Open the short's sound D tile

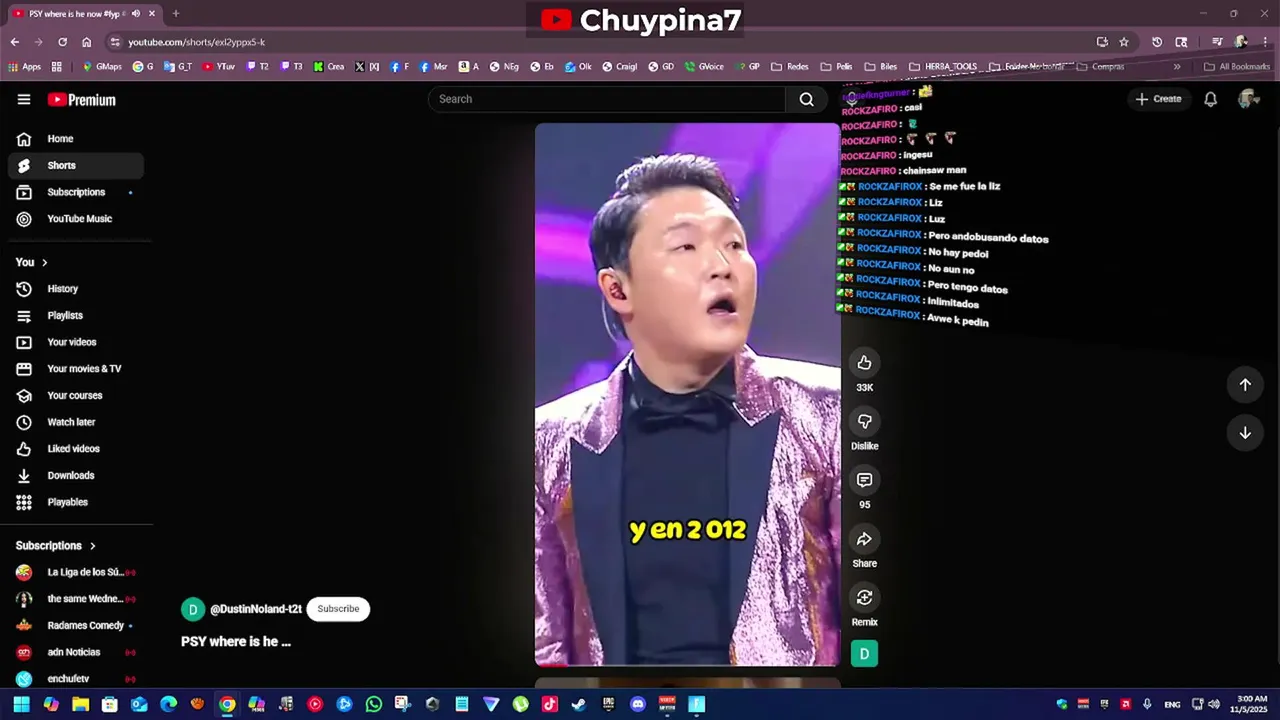(864, 654)
